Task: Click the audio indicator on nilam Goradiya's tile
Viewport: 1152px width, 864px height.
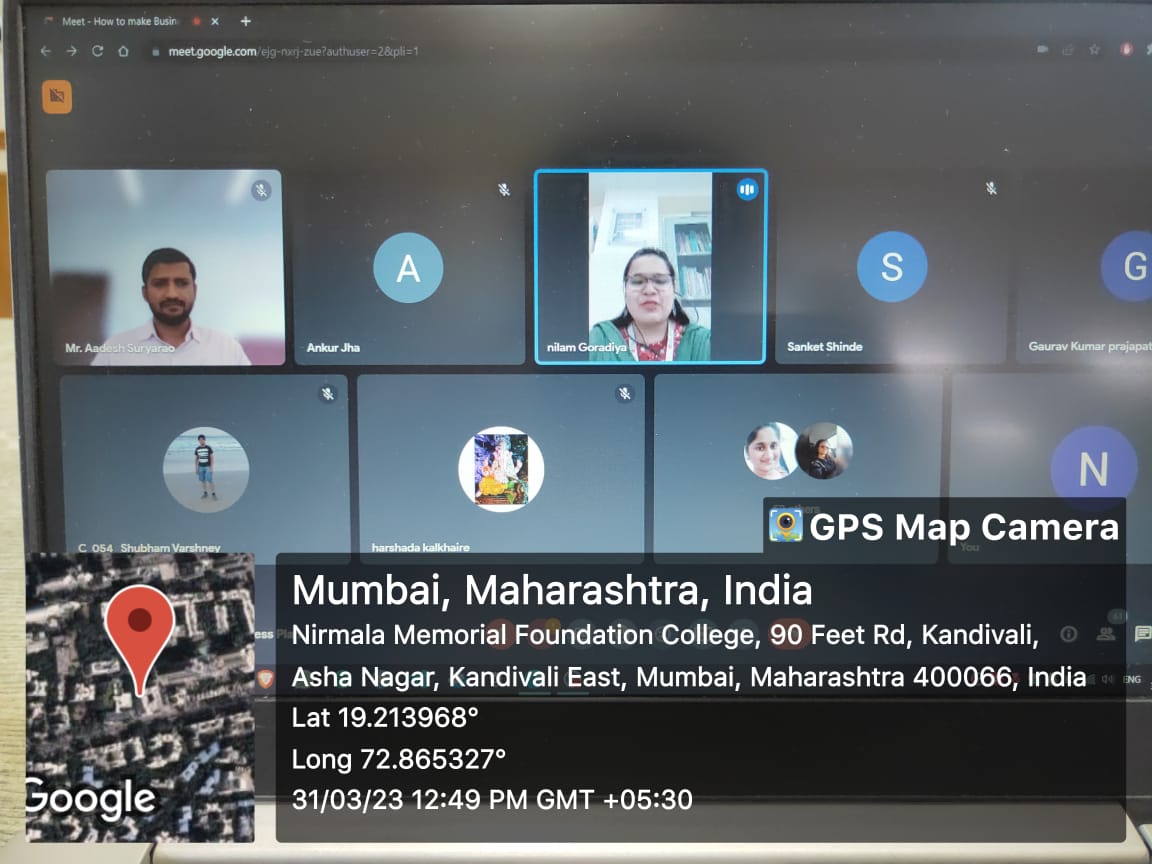Action: [x=746, y=189]
